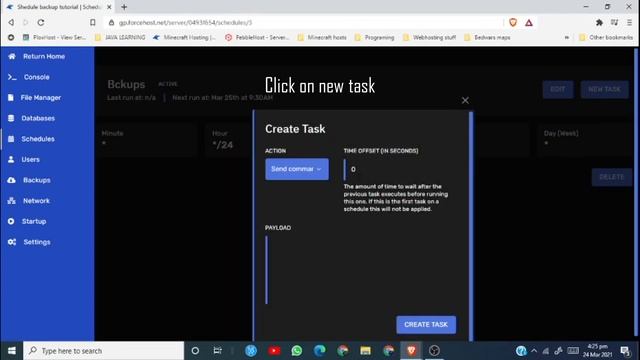
Task: Open Task View on the taskbar
Action: coord(218,351)
